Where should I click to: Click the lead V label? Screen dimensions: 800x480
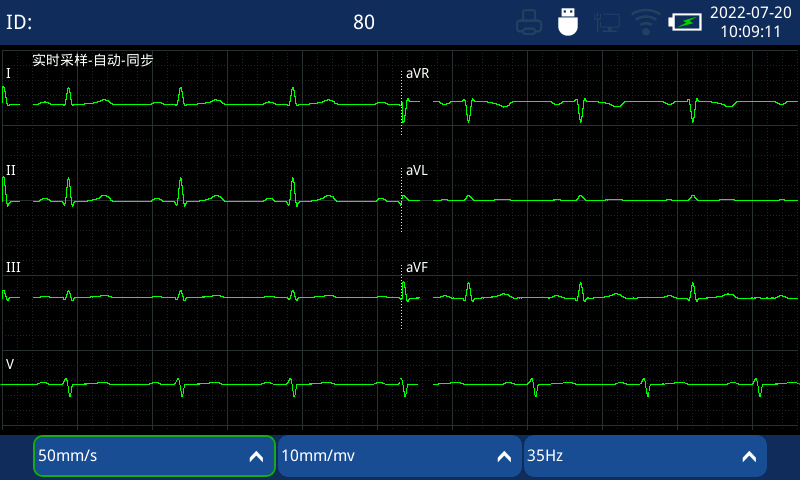pyautogui.click(x=10, y=364)
